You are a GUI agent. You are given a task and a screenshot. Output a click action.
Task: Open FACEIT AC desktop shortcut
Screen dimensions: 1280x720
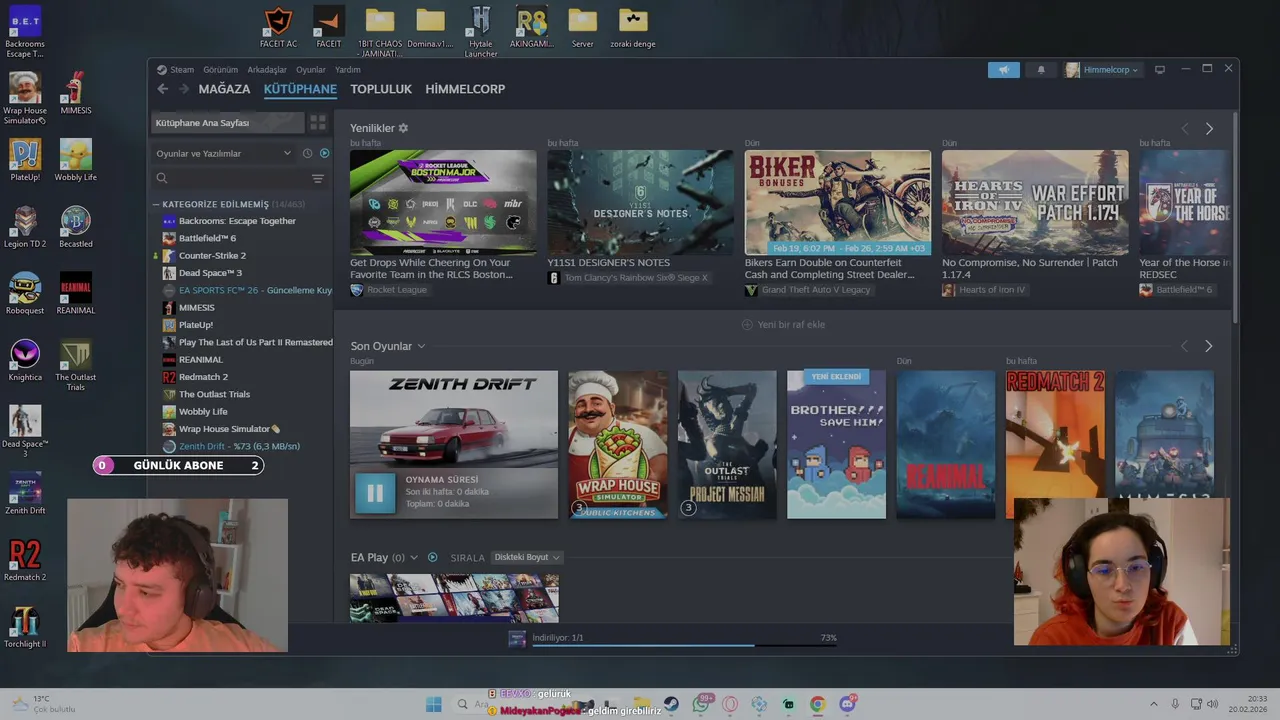point(278,27)
